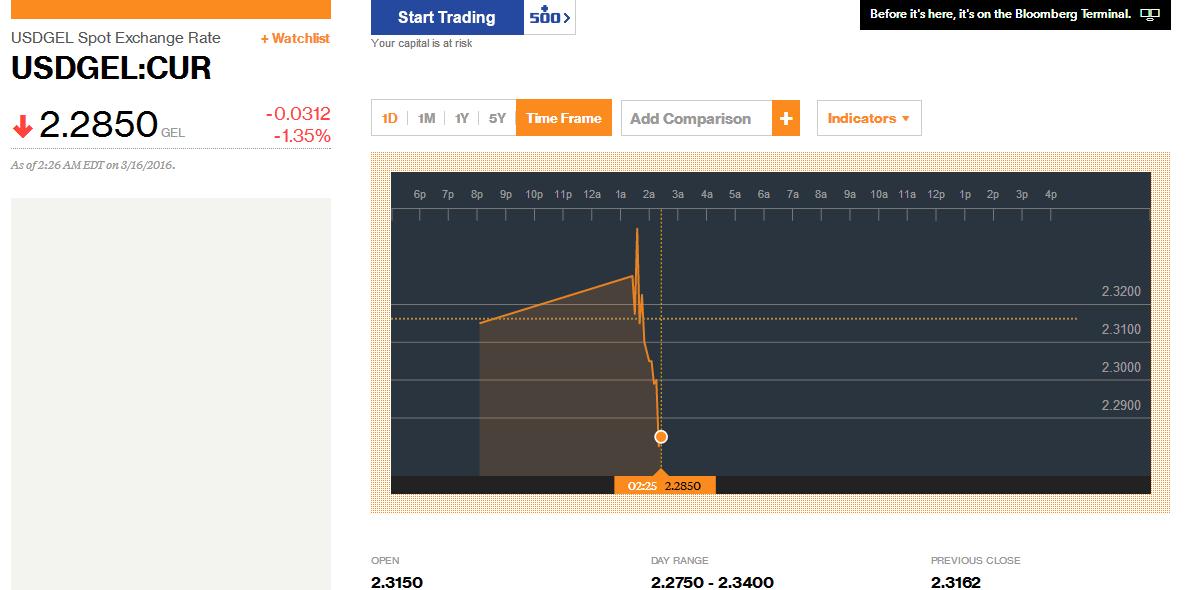Click the 02:25 2.2850 chart tooltip label
Image resolution: width=1185 pixels, height=590 pixels.
pyautogui.click(x=664, y=486)
